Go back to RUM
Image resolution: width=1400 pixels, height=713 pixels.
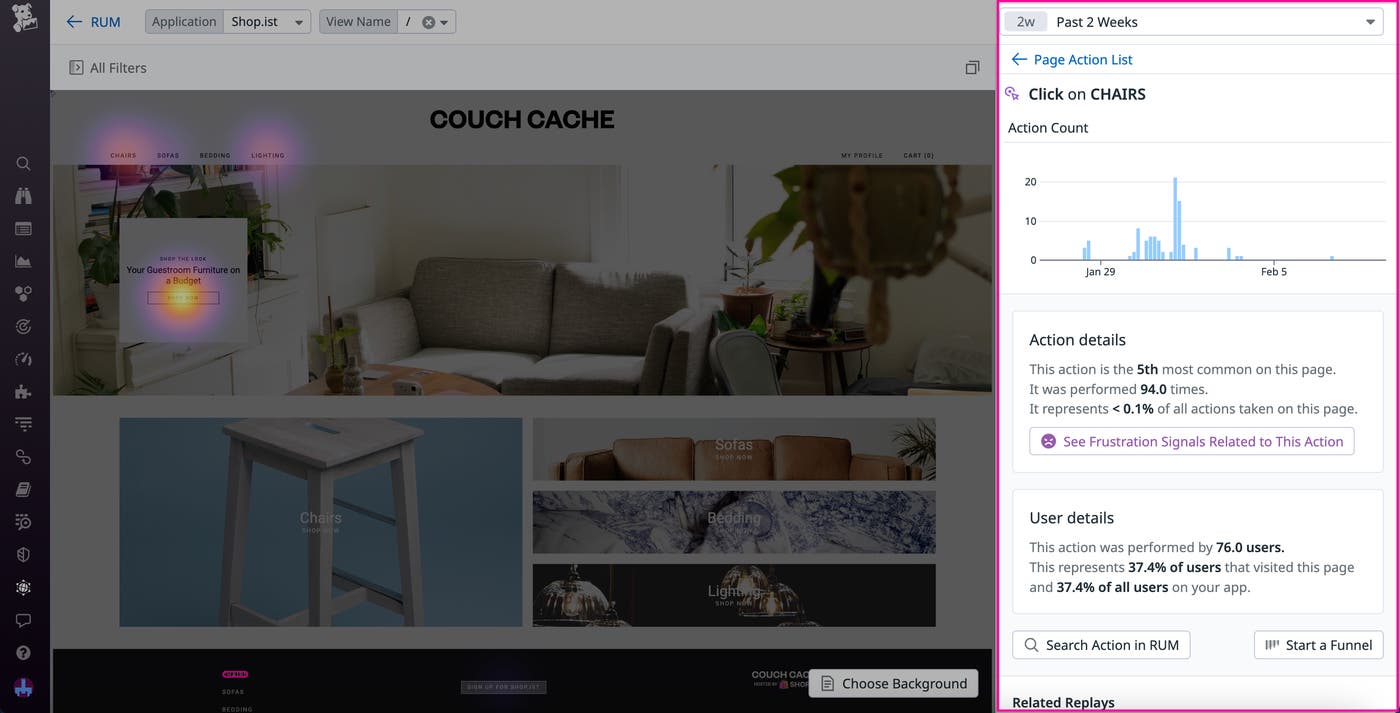pos(93,22)
